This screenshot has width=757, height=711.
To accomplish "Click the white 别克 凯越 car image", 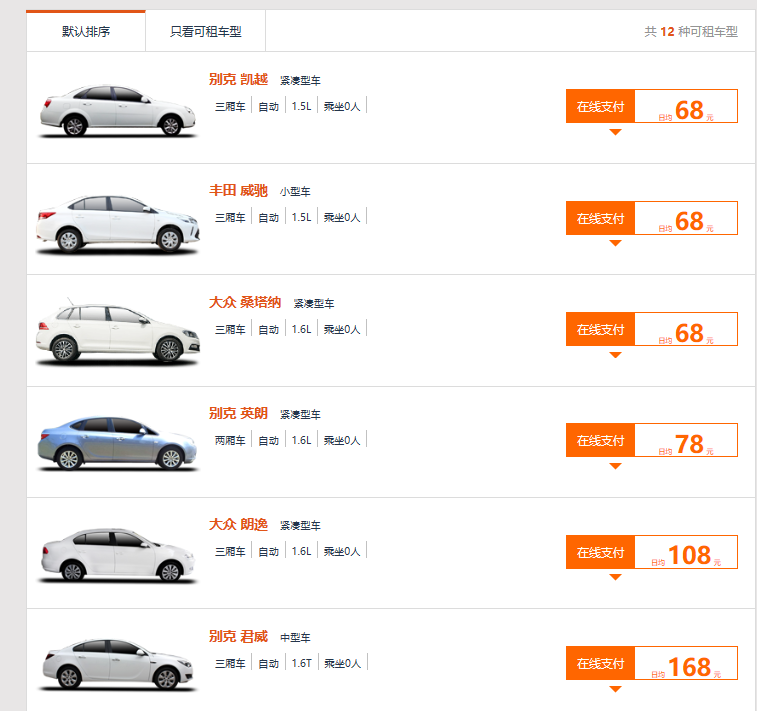I will (x=117, y=111).
